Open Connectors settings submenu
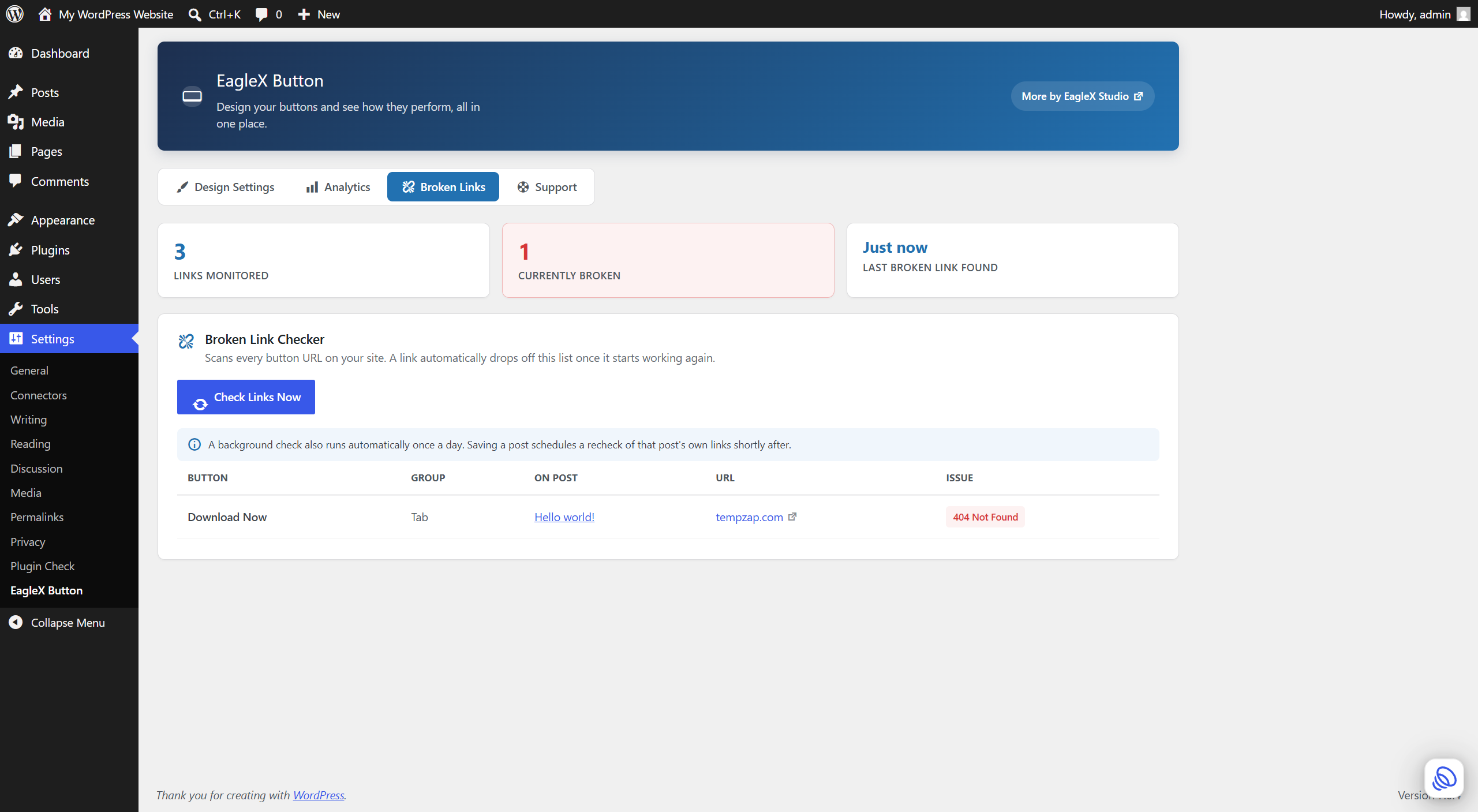 click(x=39, y=395)
